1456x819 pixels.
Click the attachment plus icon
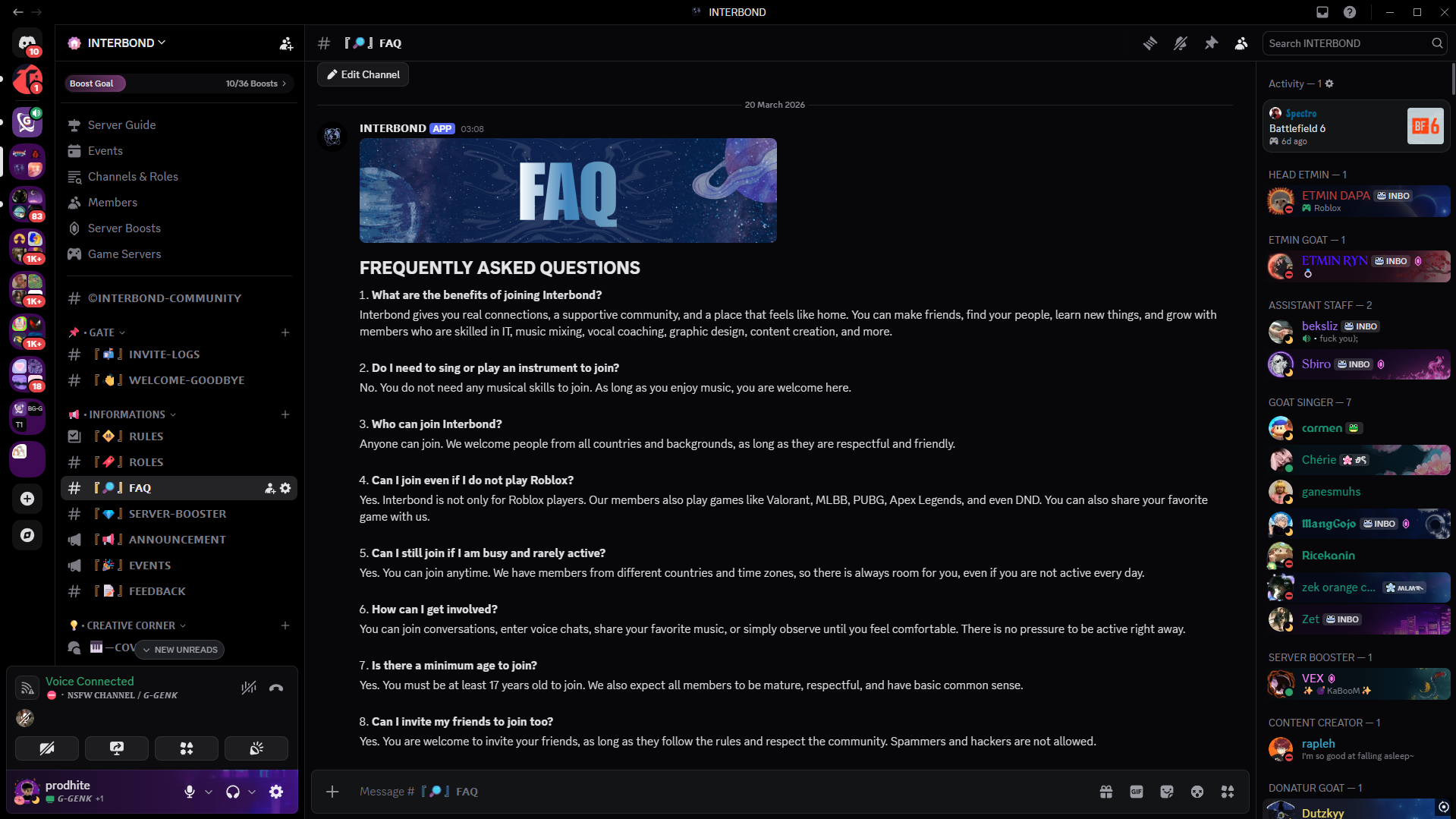(332, 792)
